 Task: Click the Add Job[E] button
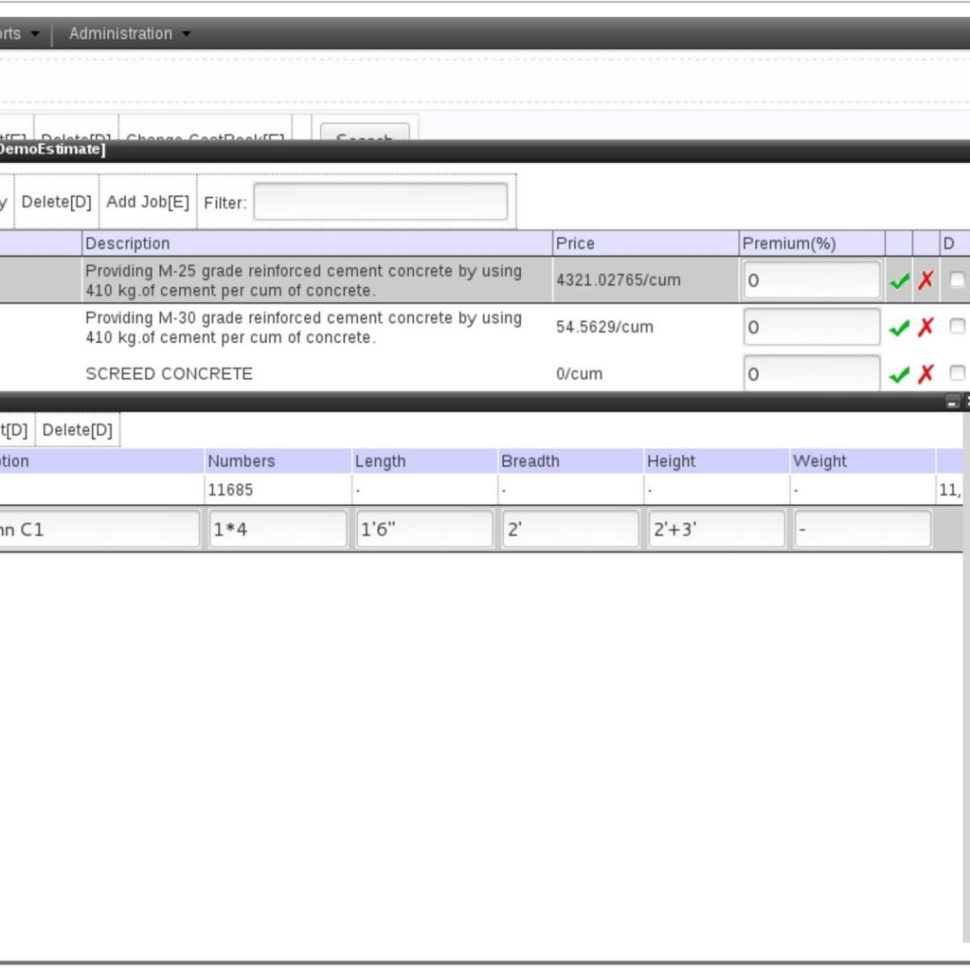[148, 201]
